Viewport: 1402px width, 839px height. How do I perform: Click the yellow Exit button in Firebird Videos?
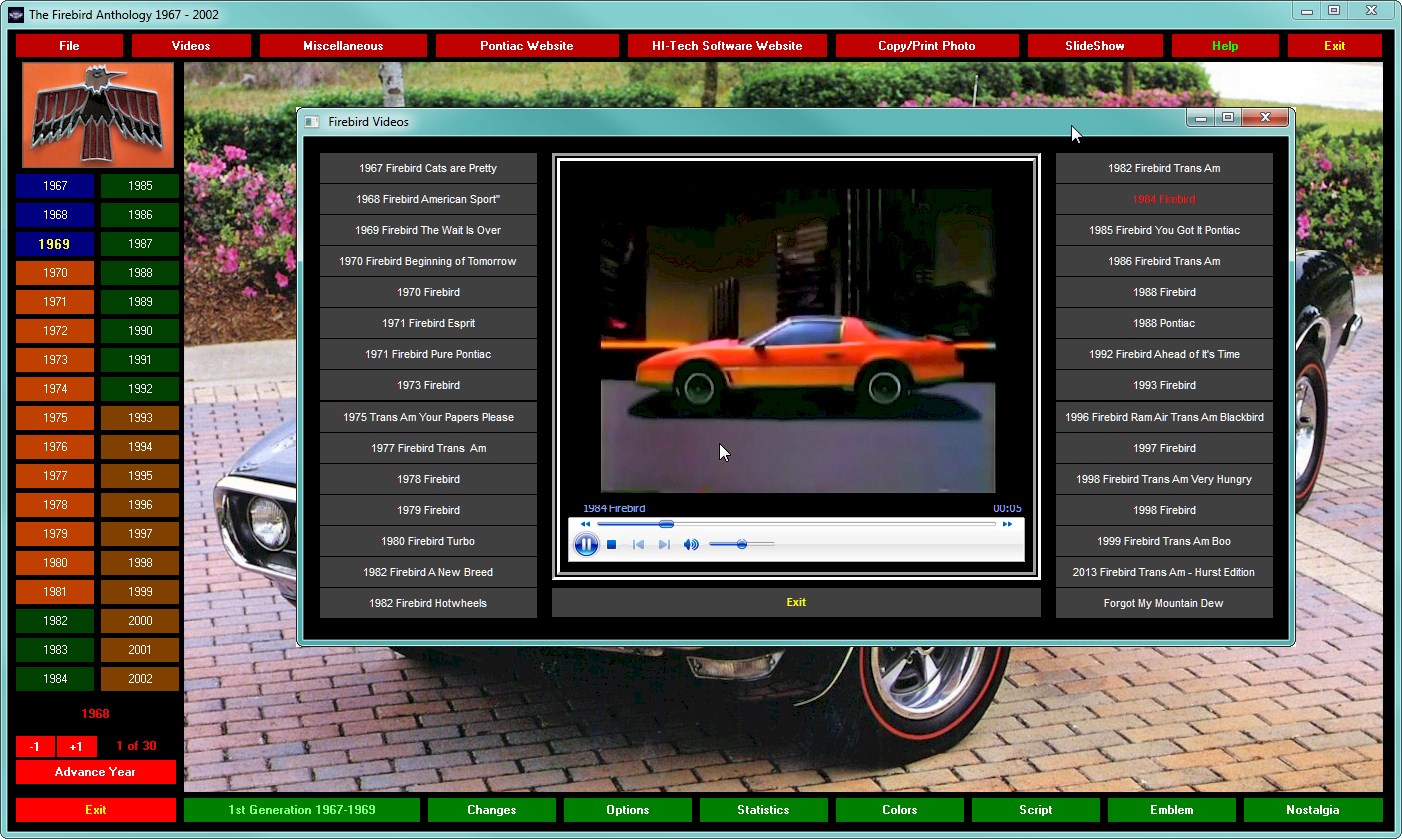point(796,602)
